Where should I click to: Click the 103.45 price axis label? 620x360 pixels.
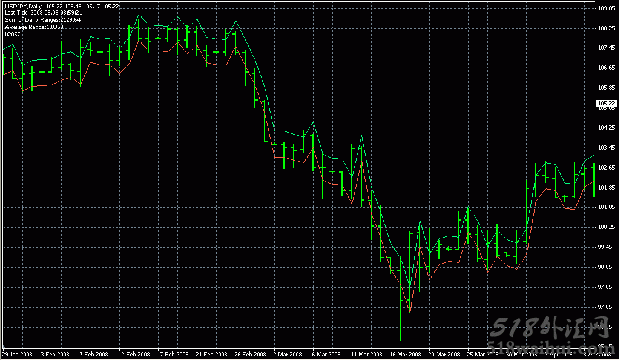click(x=607, y=148)
